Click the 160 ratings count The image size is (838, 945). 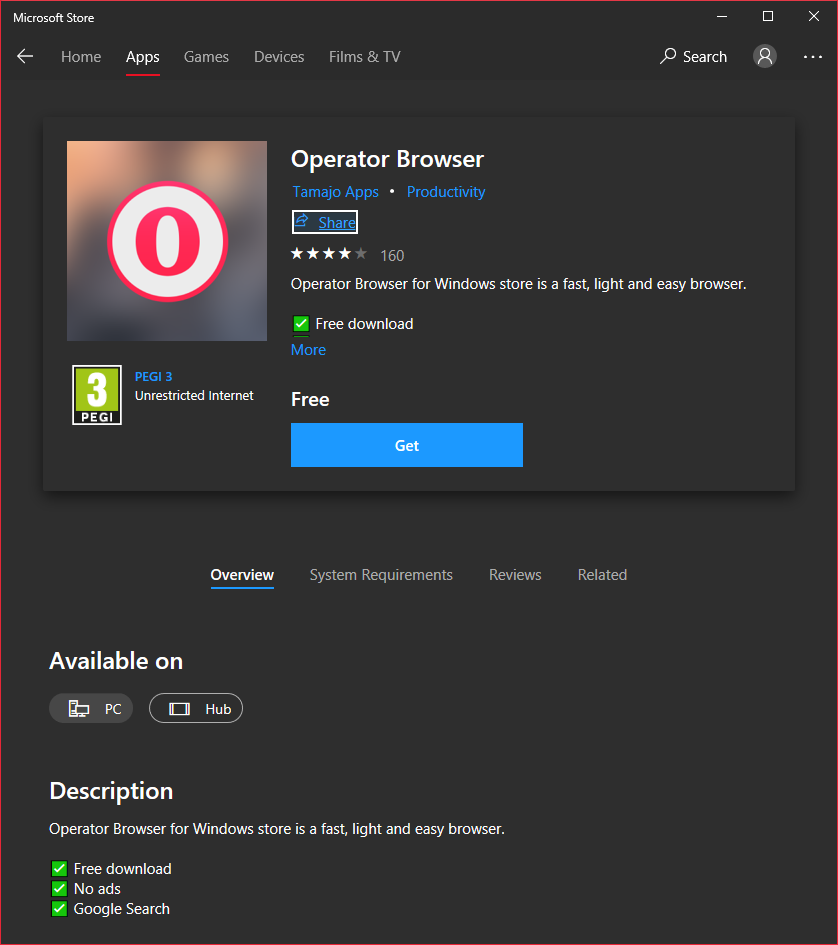coord(392,256)
